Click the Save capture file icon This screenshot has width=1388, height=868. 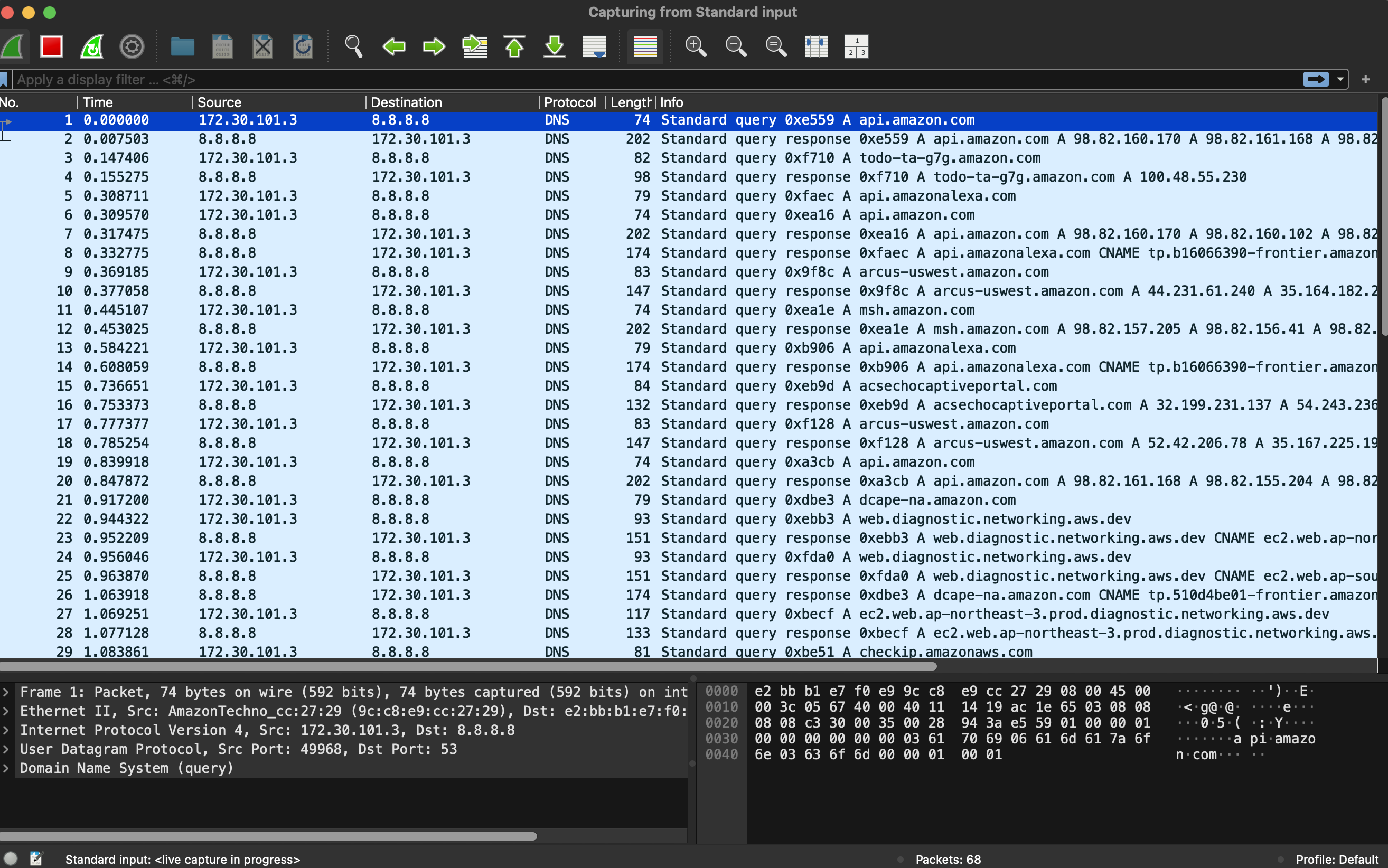click(x=223, y=46)
